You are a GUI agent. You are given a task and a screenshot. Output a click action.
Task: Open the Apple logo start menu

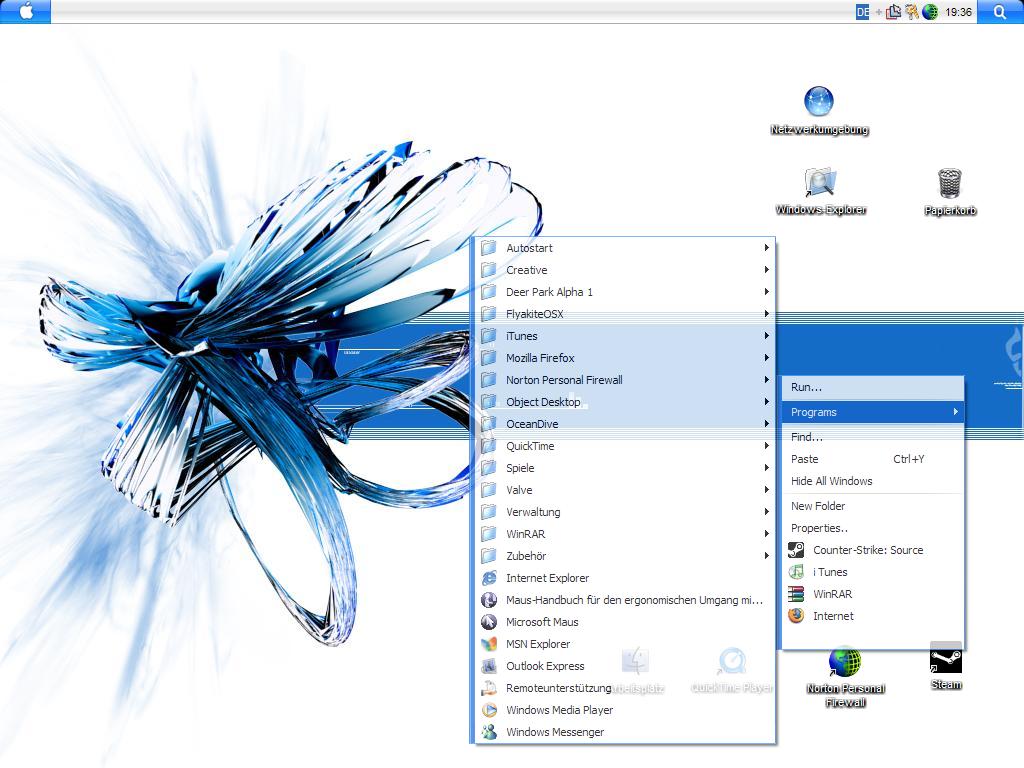(25, 11)
